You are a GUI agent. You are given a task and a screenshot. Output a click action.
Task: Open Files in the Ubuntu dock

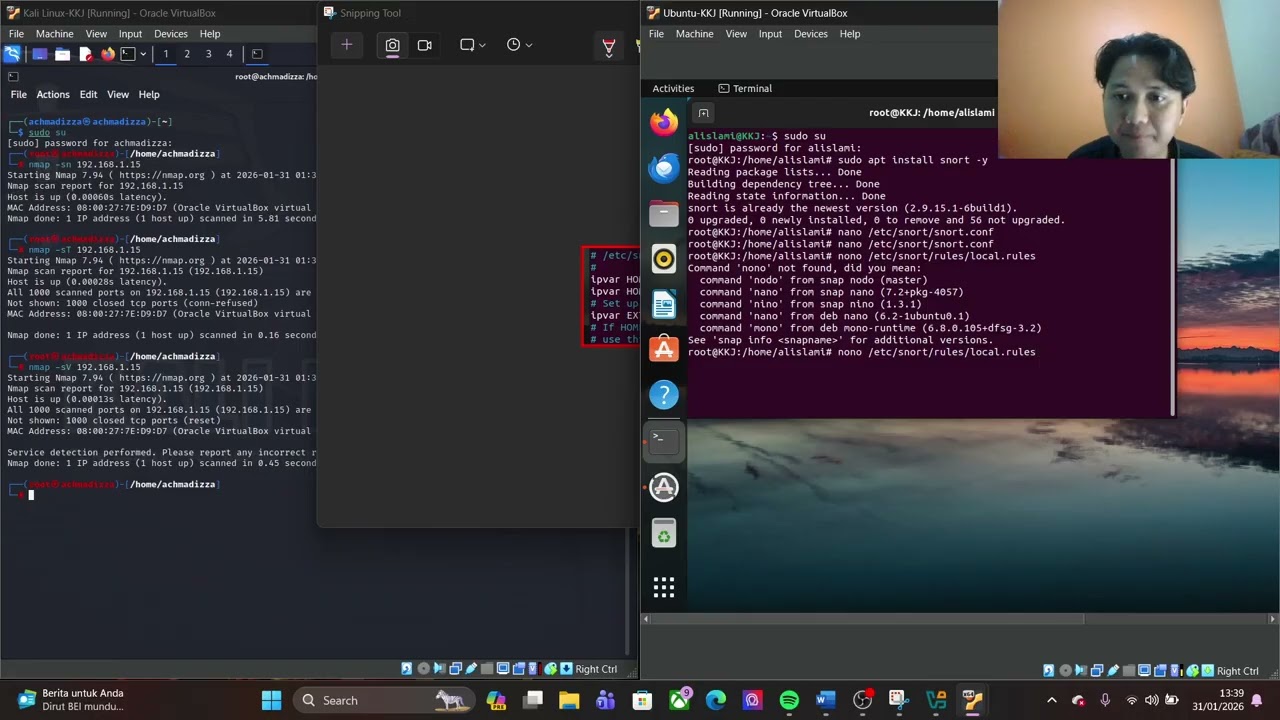(664, 213)
